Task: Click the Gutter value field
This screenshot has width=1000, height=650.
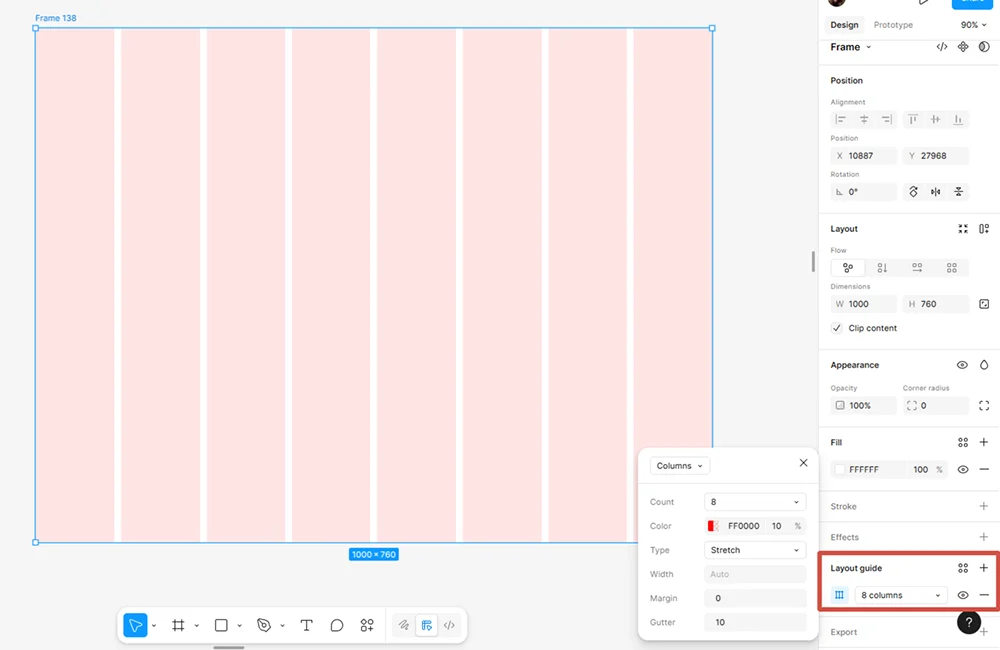Action: (x=754, y=622)
